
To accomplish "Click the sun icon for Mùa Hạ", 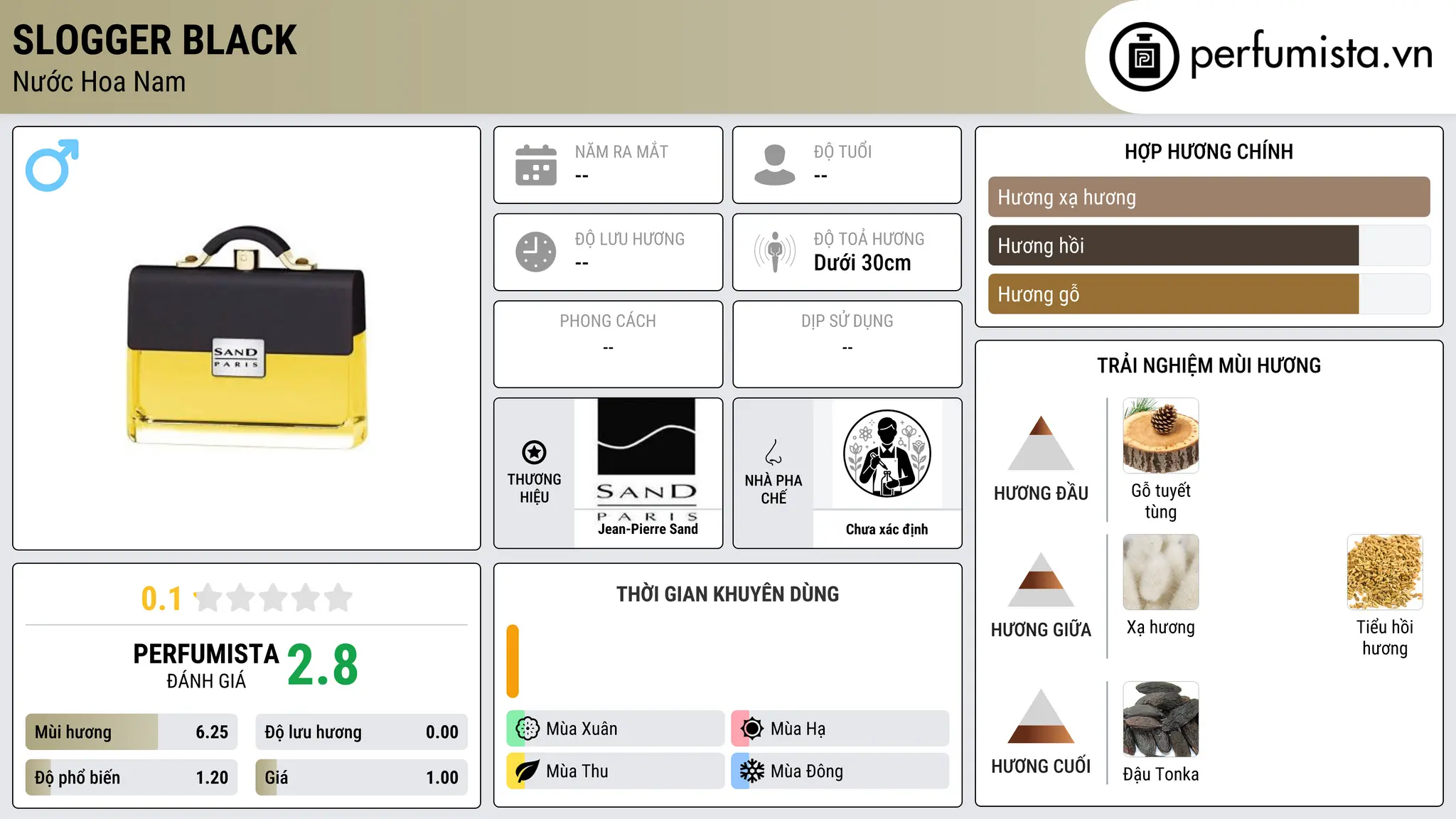I will point(752,729).
